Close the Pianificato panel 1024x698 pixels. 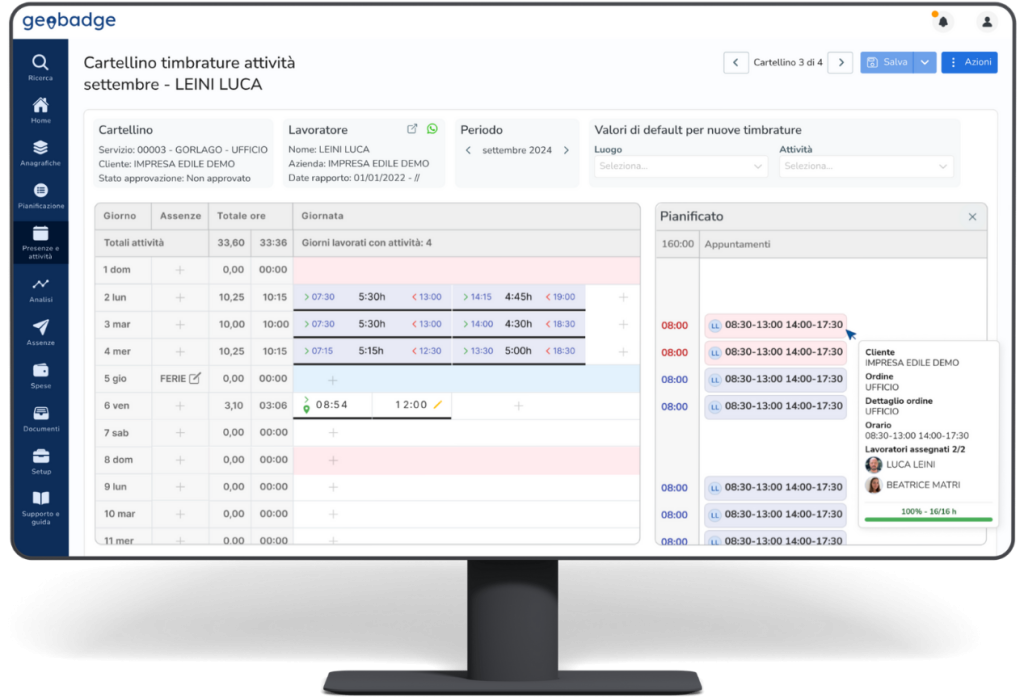click(x=972, y=217)
